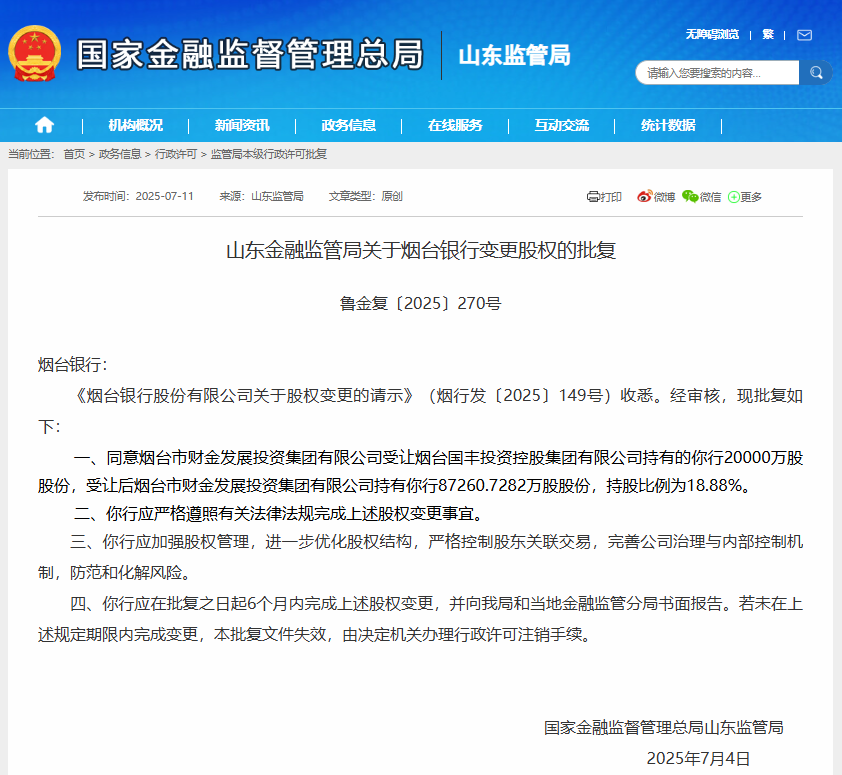Open 统计数据 menu
This screenshot has width=842, height=775.
click(668, 125)
